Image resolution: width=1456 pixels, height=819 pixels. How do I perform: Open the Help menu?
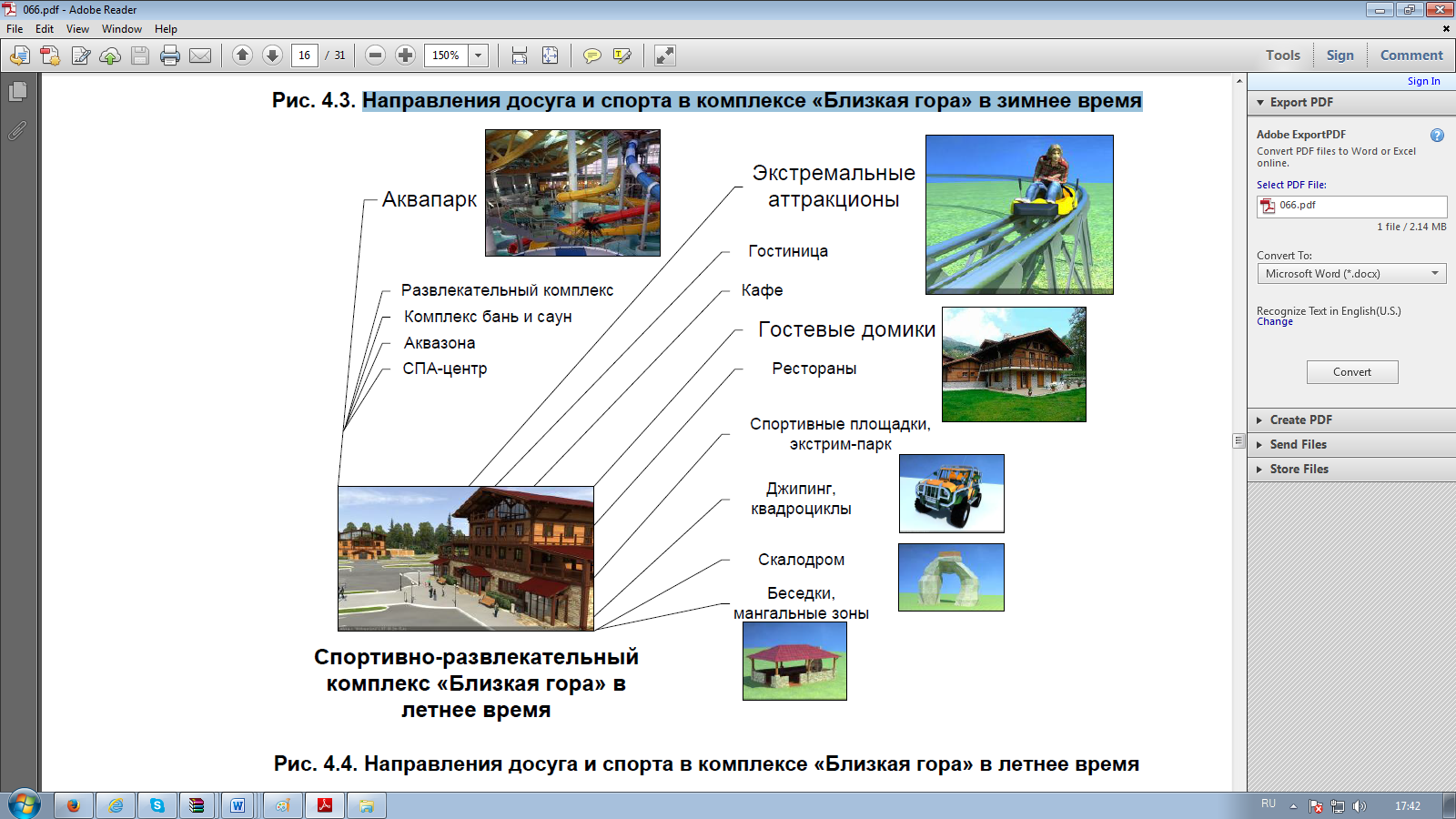click(166, 29)
